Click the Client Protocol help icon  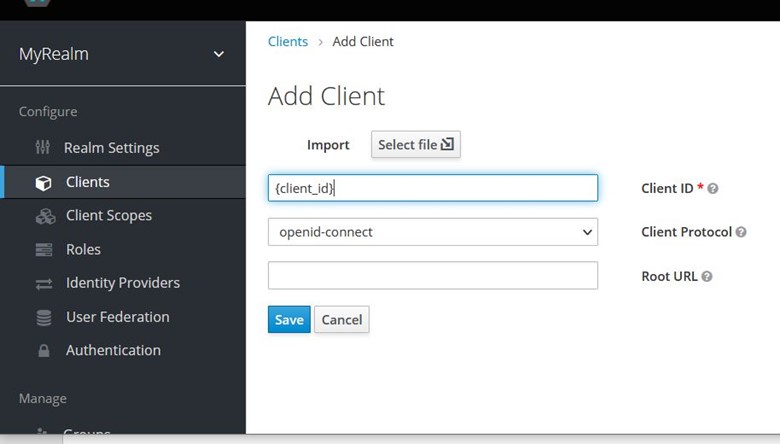[741, 232]
